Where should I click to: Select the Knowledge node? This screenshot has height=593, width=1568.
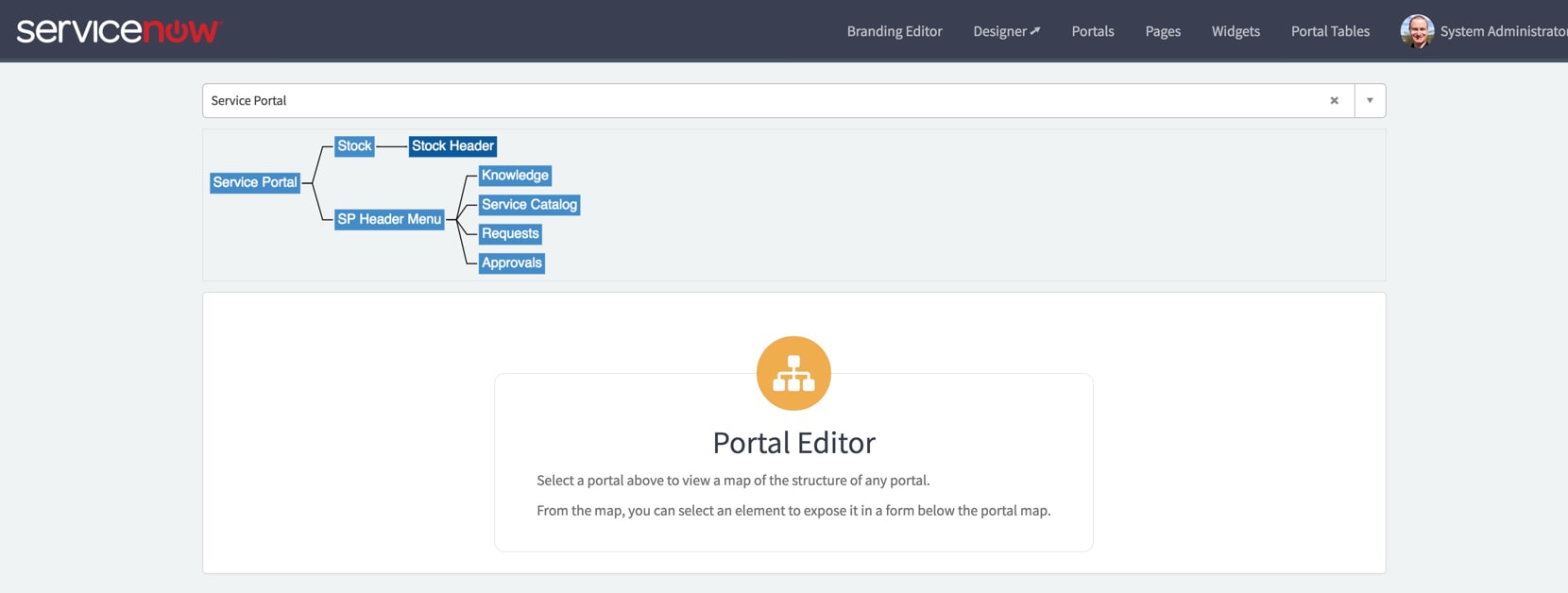click(x=515, y=175)
